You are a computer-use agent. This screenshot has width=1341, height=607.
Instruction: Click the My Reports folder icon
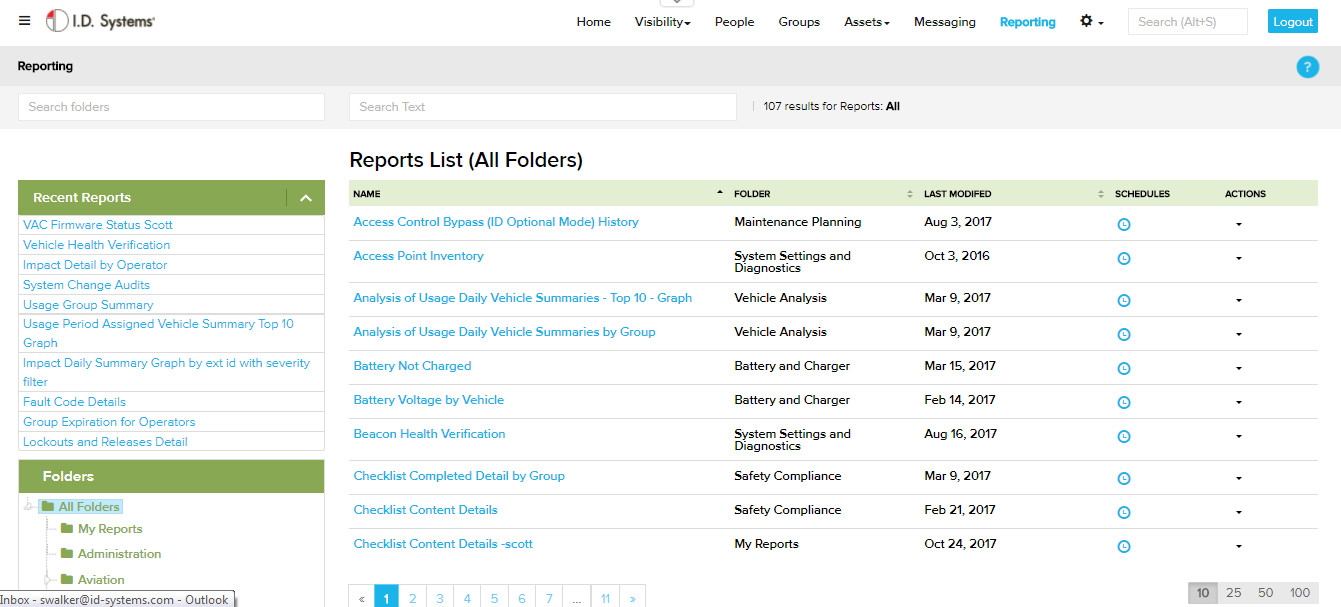pyautogui.click(x=67, y=529)
